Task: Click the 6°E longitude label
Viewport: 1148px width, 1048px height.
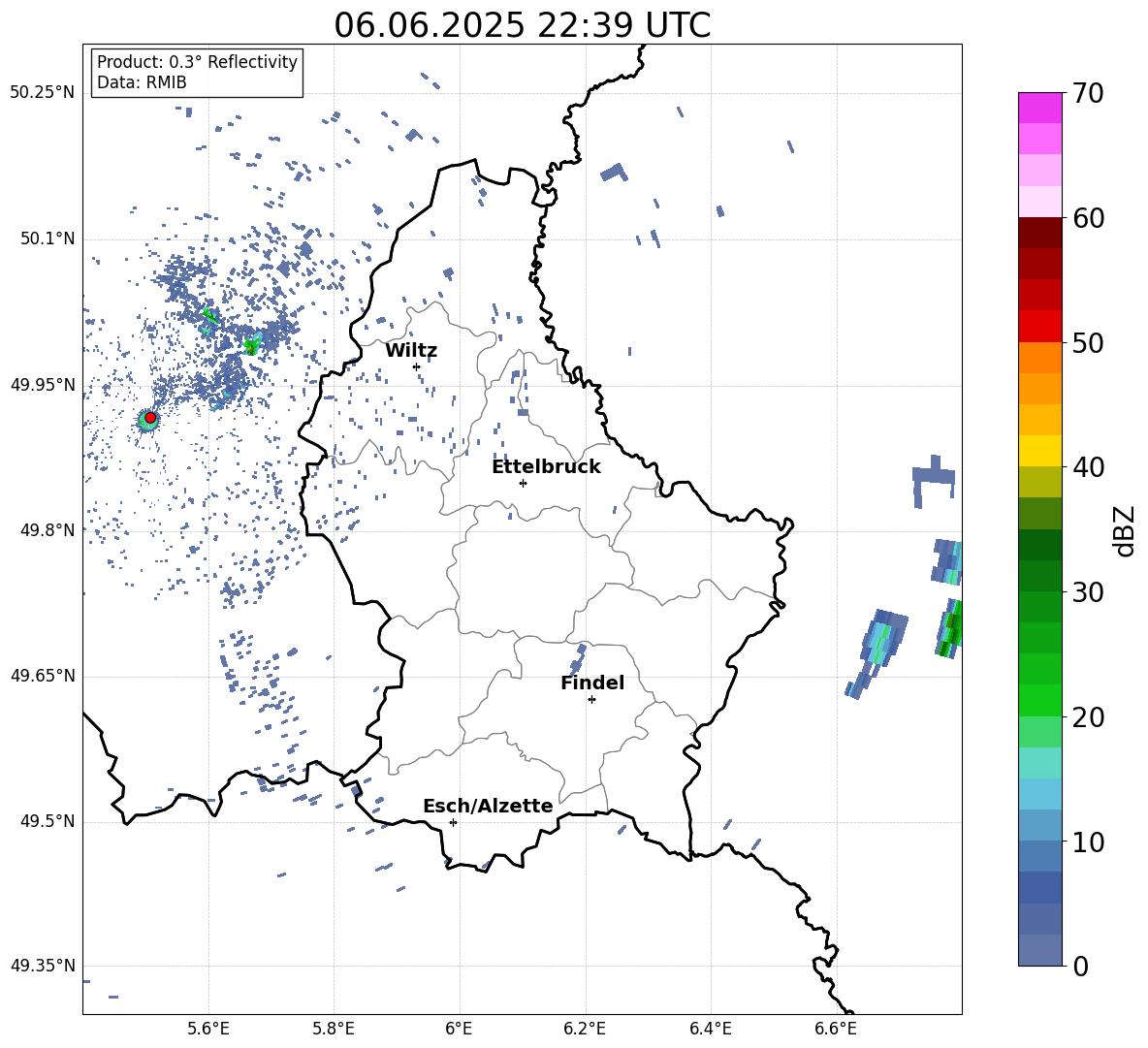Action: [x=459, y=1029]
